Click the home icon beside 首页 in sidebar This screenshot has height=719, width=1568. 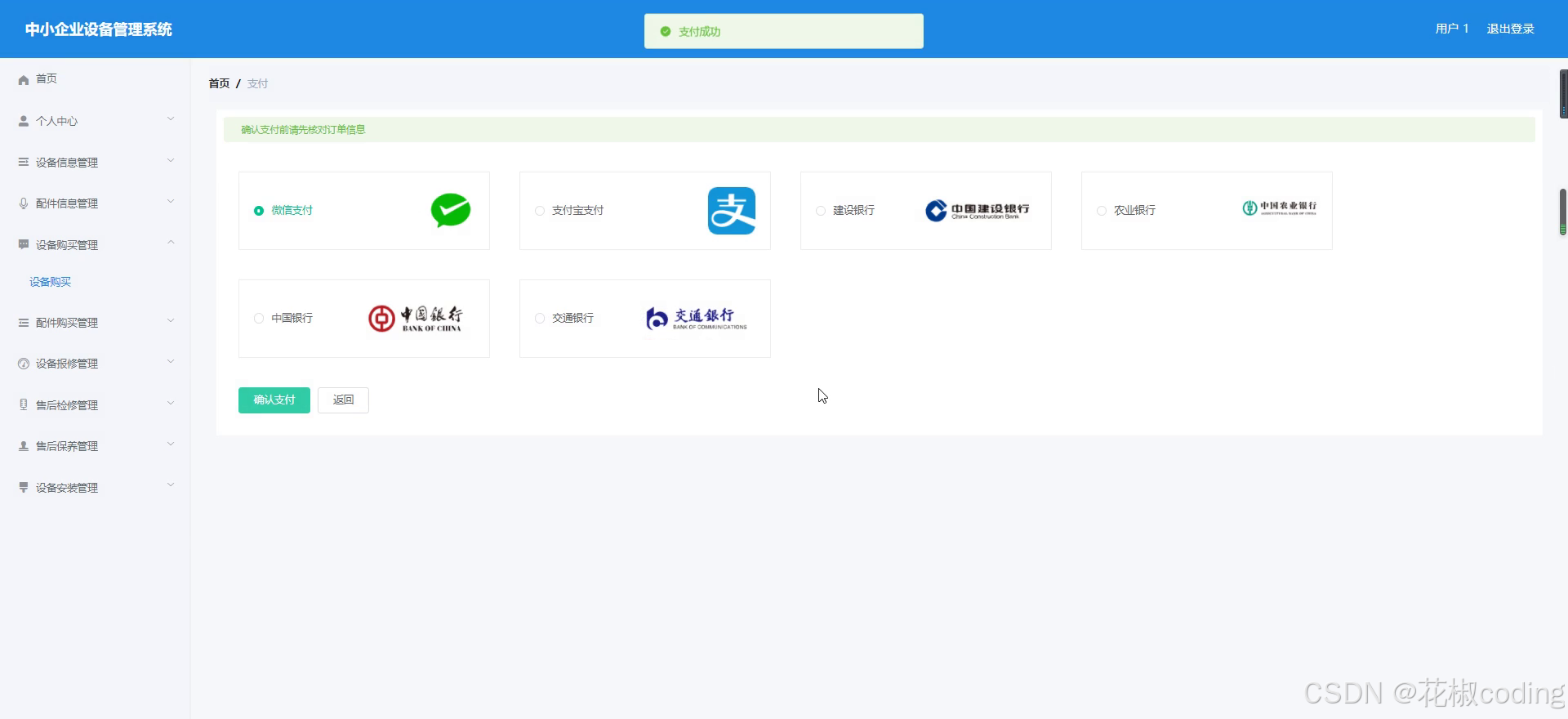(x=24, y=79)
